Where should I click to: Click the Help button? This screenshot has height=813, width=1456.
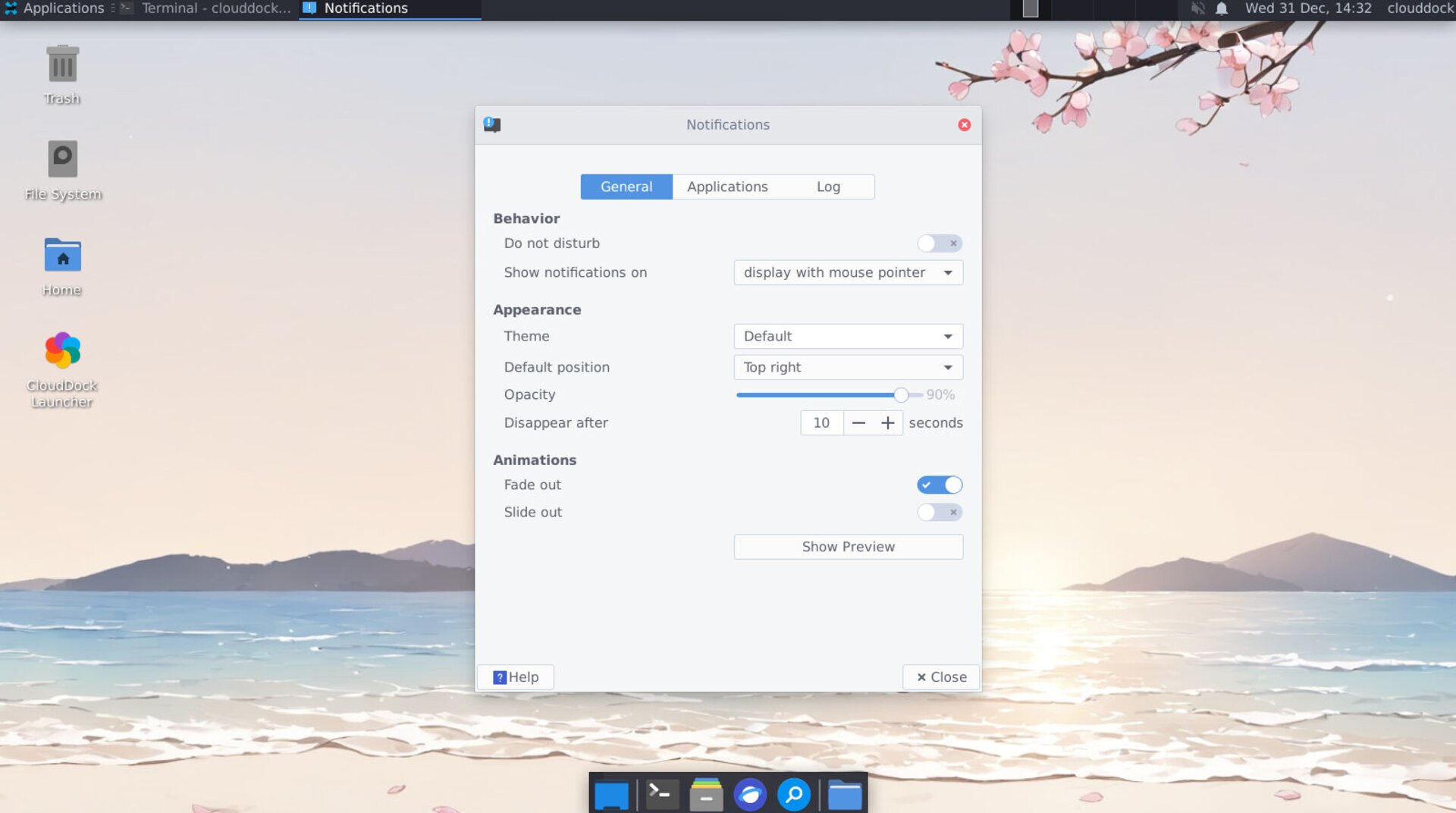pyautogui.click(x=516, y=677)
